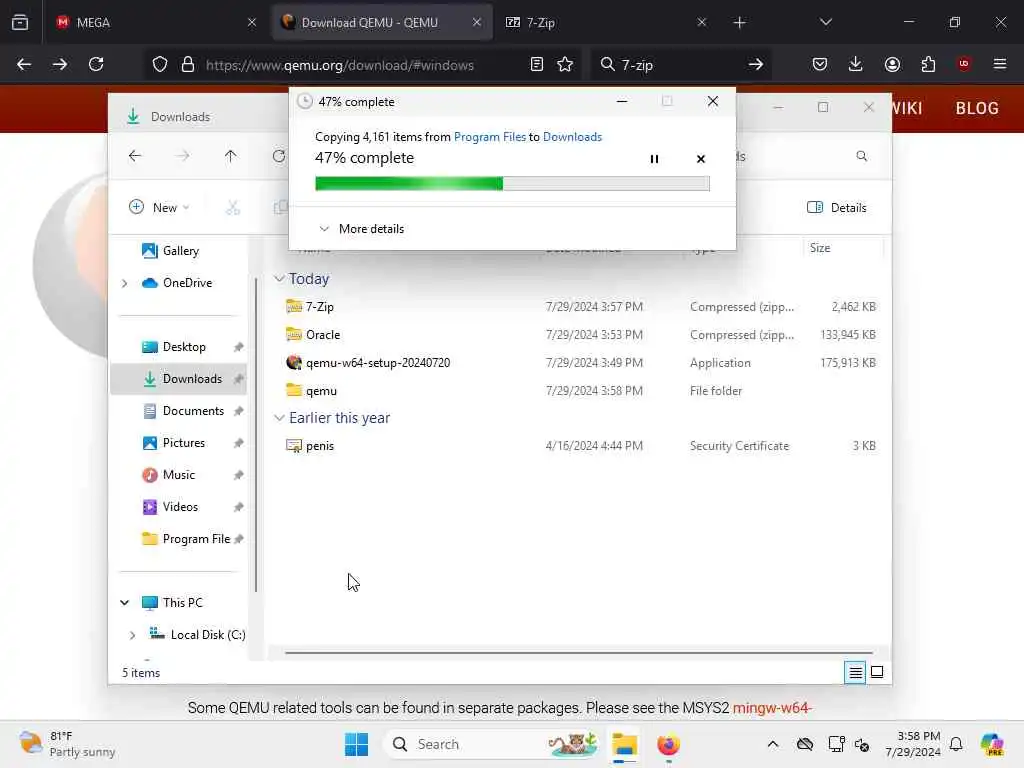Click the 7-zip browser search field
1024x768 pixels.
point(679,65)
